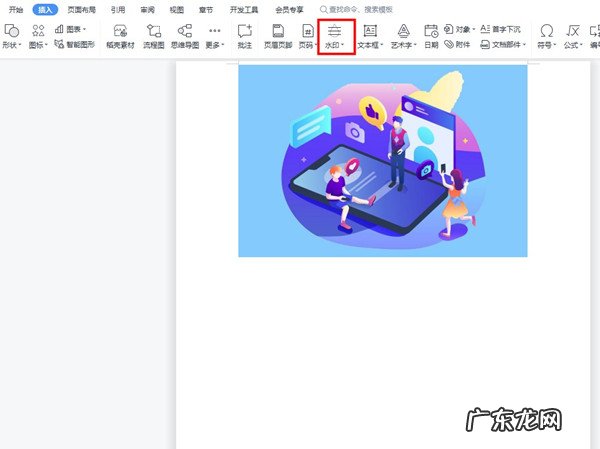The height and width of the screenshot is (449, 600).
Task: Click the 流程图 flowchart icon
Action: pyautogui.click(x=153, y=37)
